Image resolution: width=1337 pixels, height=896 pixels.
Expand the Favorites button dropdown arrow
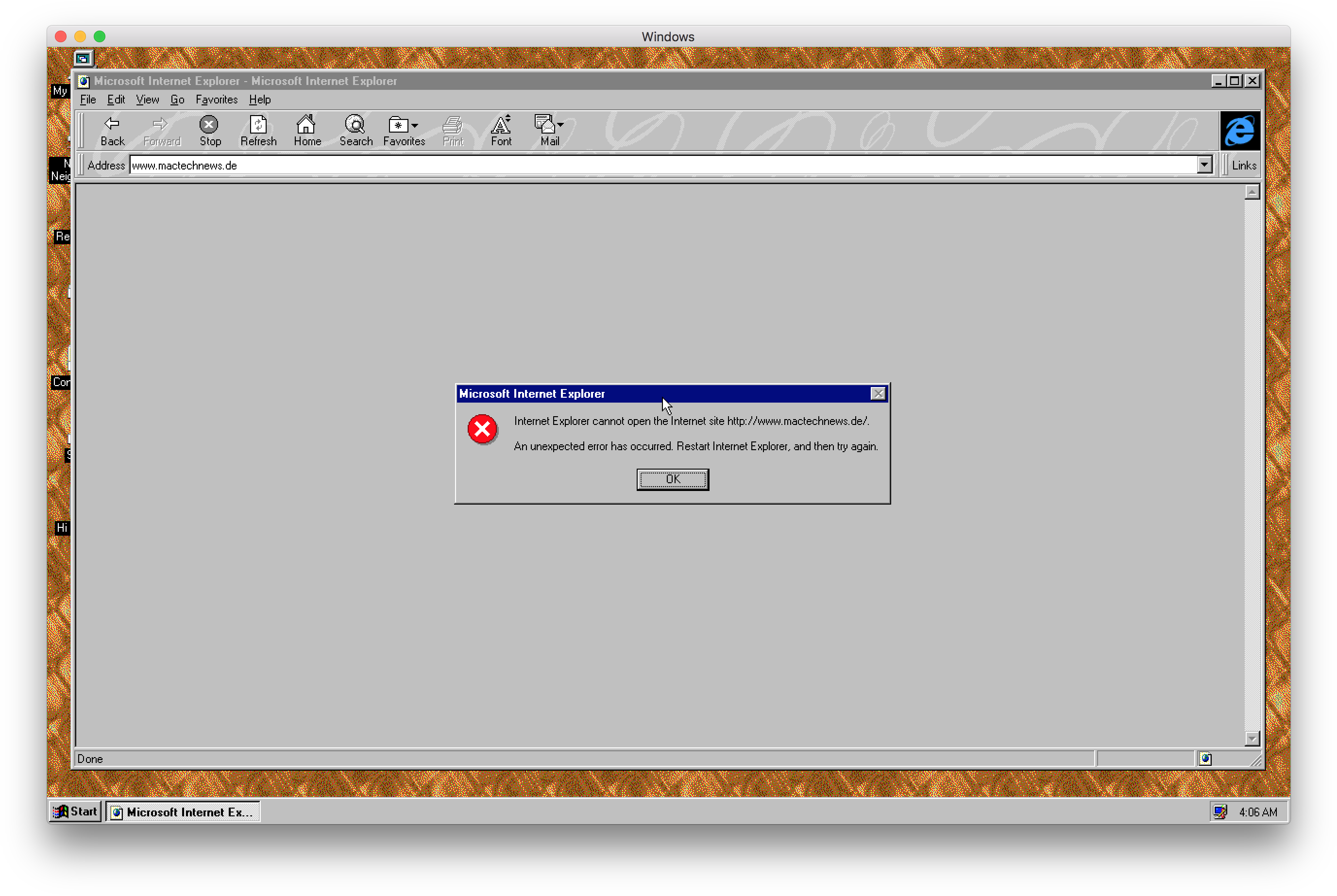[x=415, y=125]
